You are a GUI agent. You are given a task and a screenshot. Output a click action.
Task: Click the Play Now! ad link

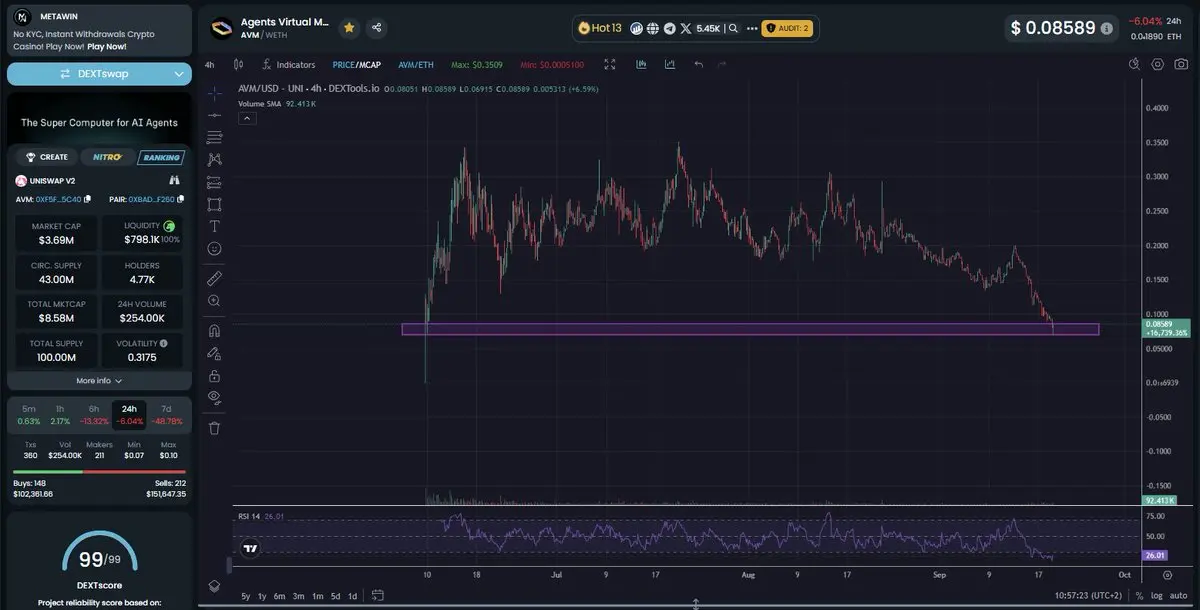[107, 46]
